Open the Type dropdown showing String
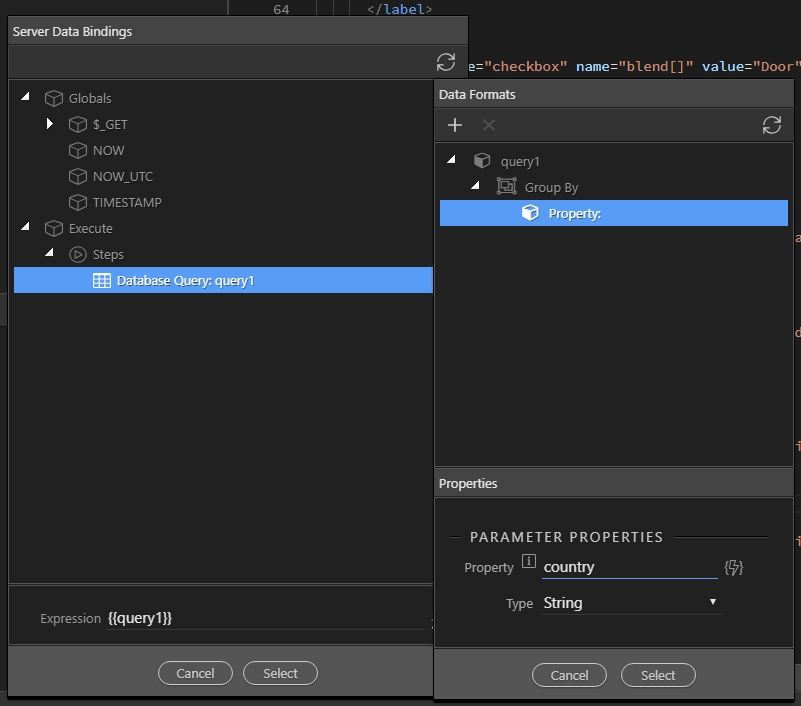Viewport: 801px width, 706px height. pos(630,603)
